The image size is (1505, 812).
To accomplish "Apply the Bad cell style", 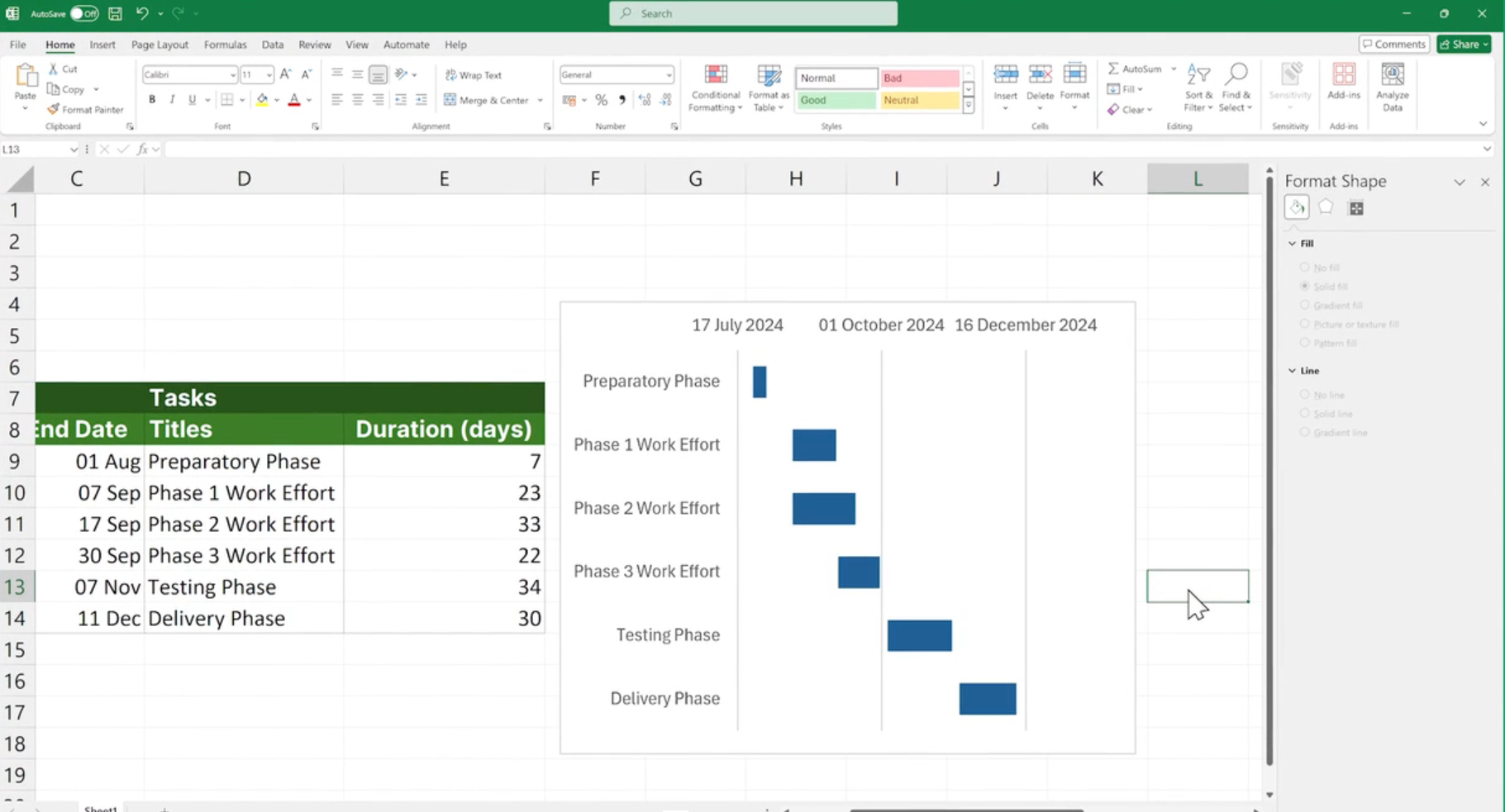I will coord(919,78).
